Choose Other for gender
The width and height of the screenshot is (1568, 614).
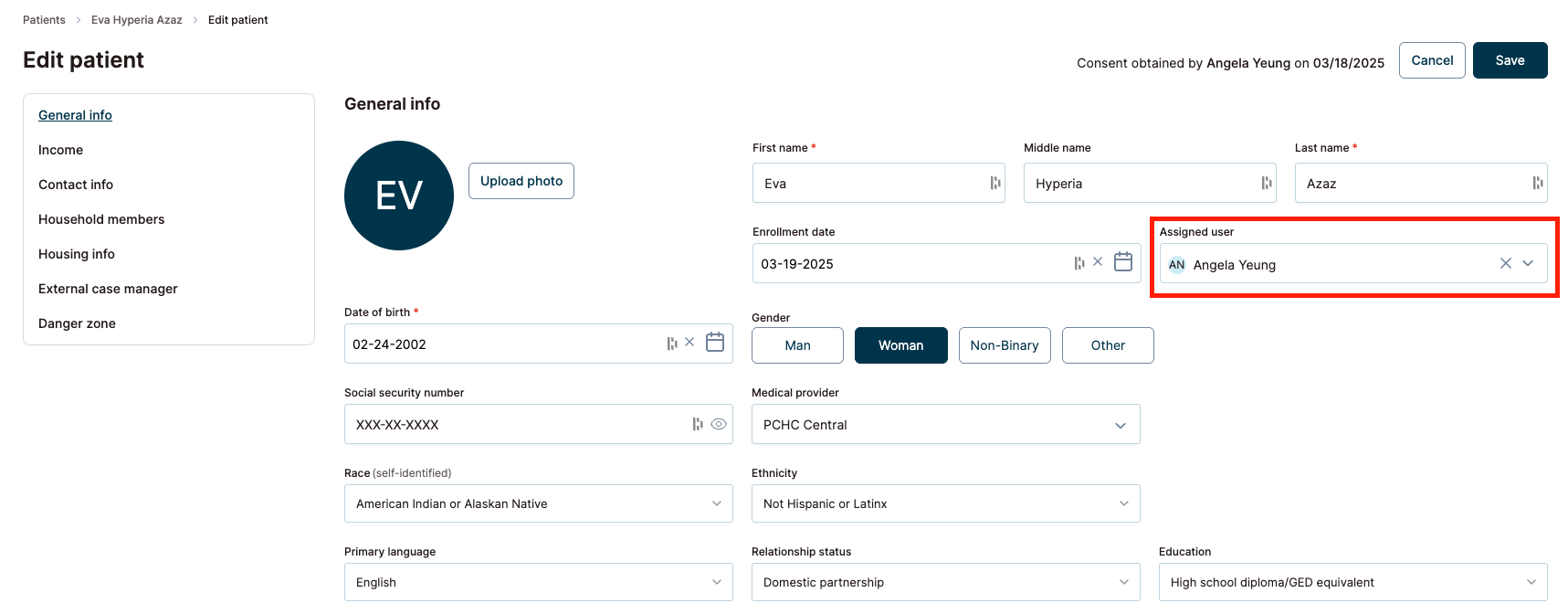(x=1108, y=345)
